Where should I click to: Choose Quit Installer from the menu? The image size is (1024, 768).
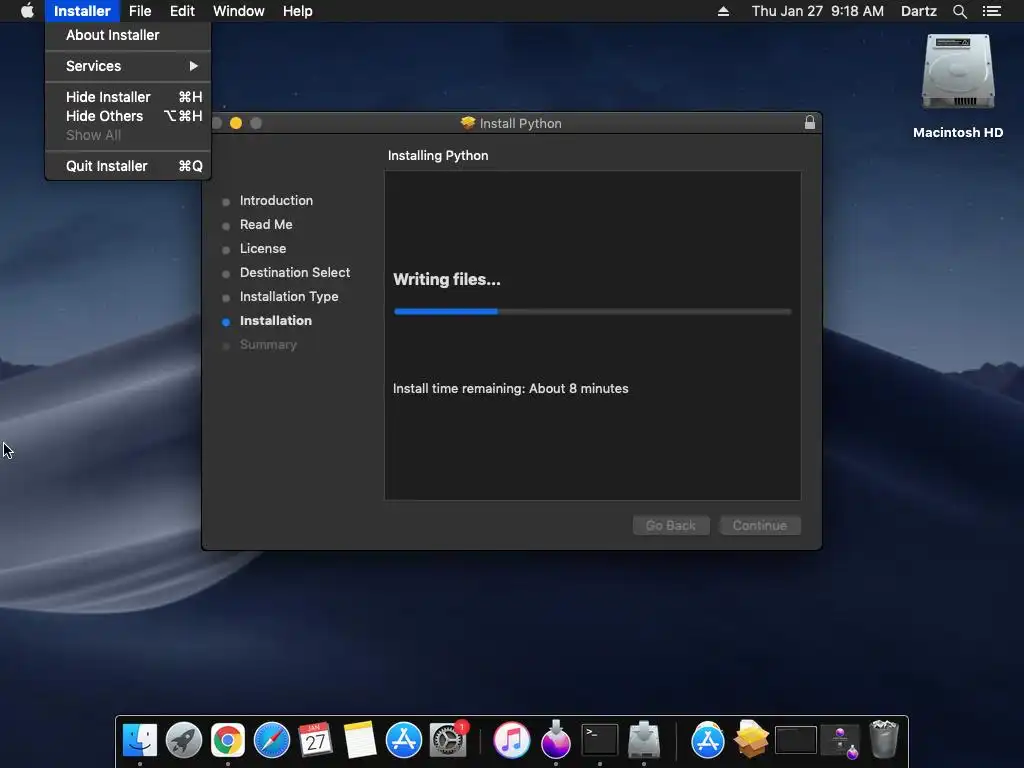coord(128,166)
